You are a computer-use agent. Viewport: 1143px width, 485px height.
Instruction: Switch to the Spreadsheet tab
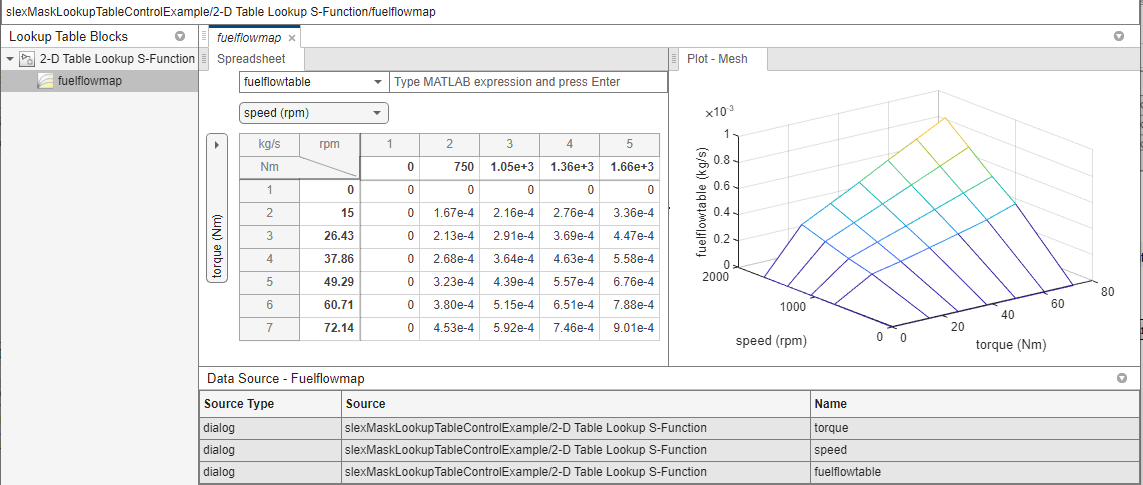pyautogui.click(x=251, y=59)
